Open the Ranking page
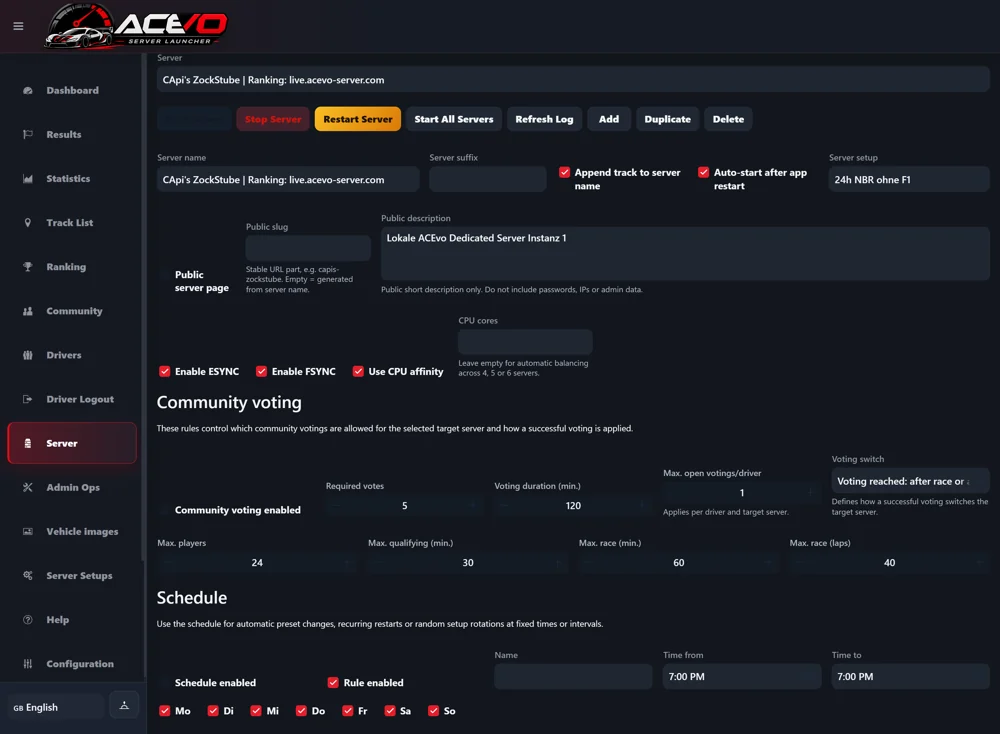 72,267
